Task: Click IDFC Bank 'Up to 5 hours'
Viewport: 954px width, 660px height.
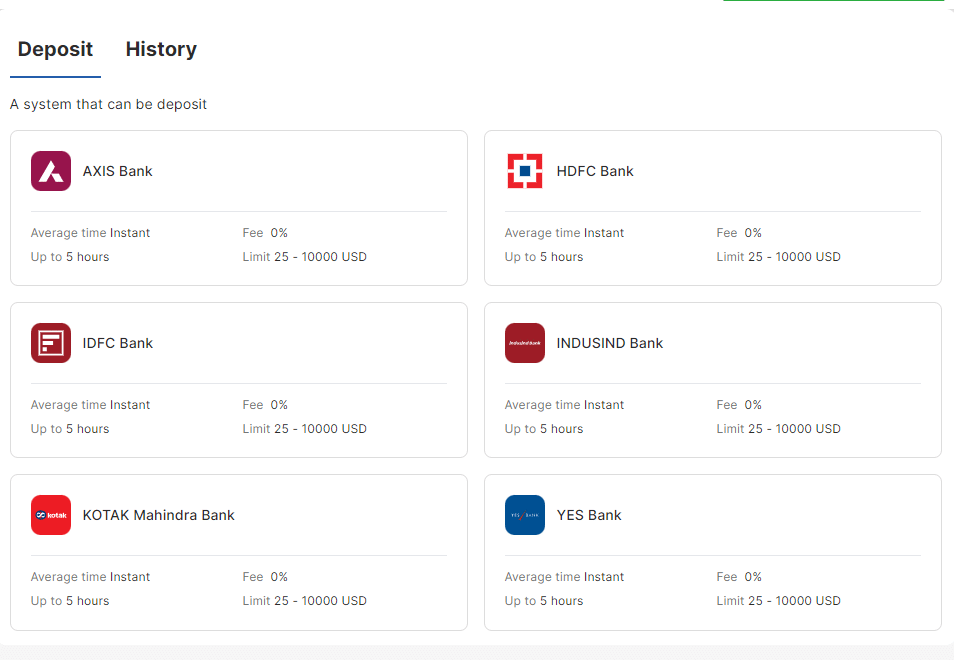Action: 70,429
